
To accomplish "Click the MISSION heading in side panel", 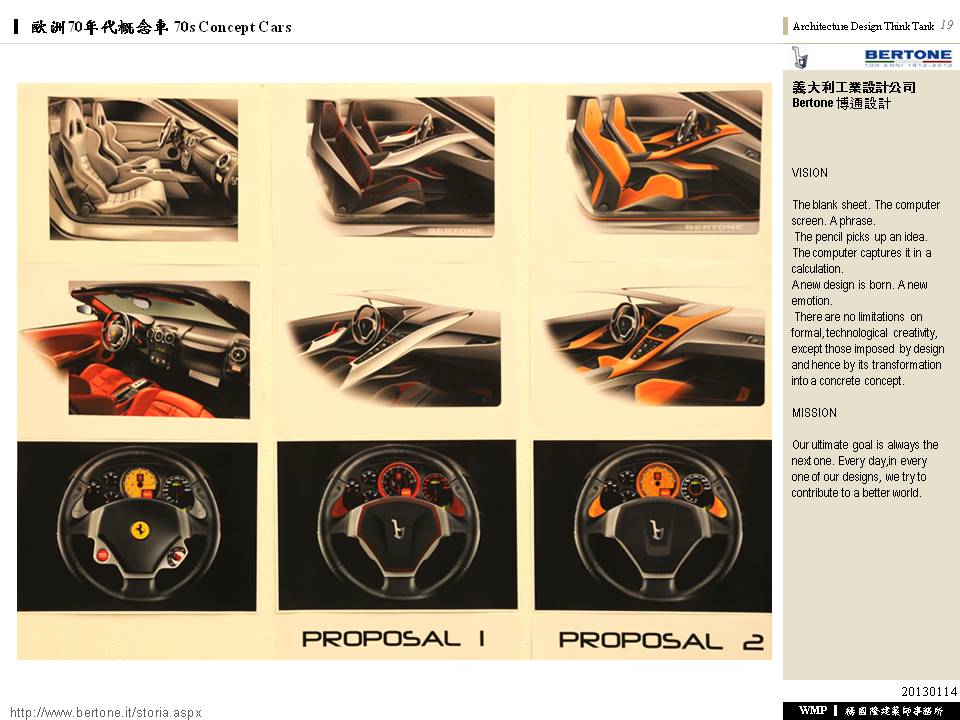I will click(814, 413).
